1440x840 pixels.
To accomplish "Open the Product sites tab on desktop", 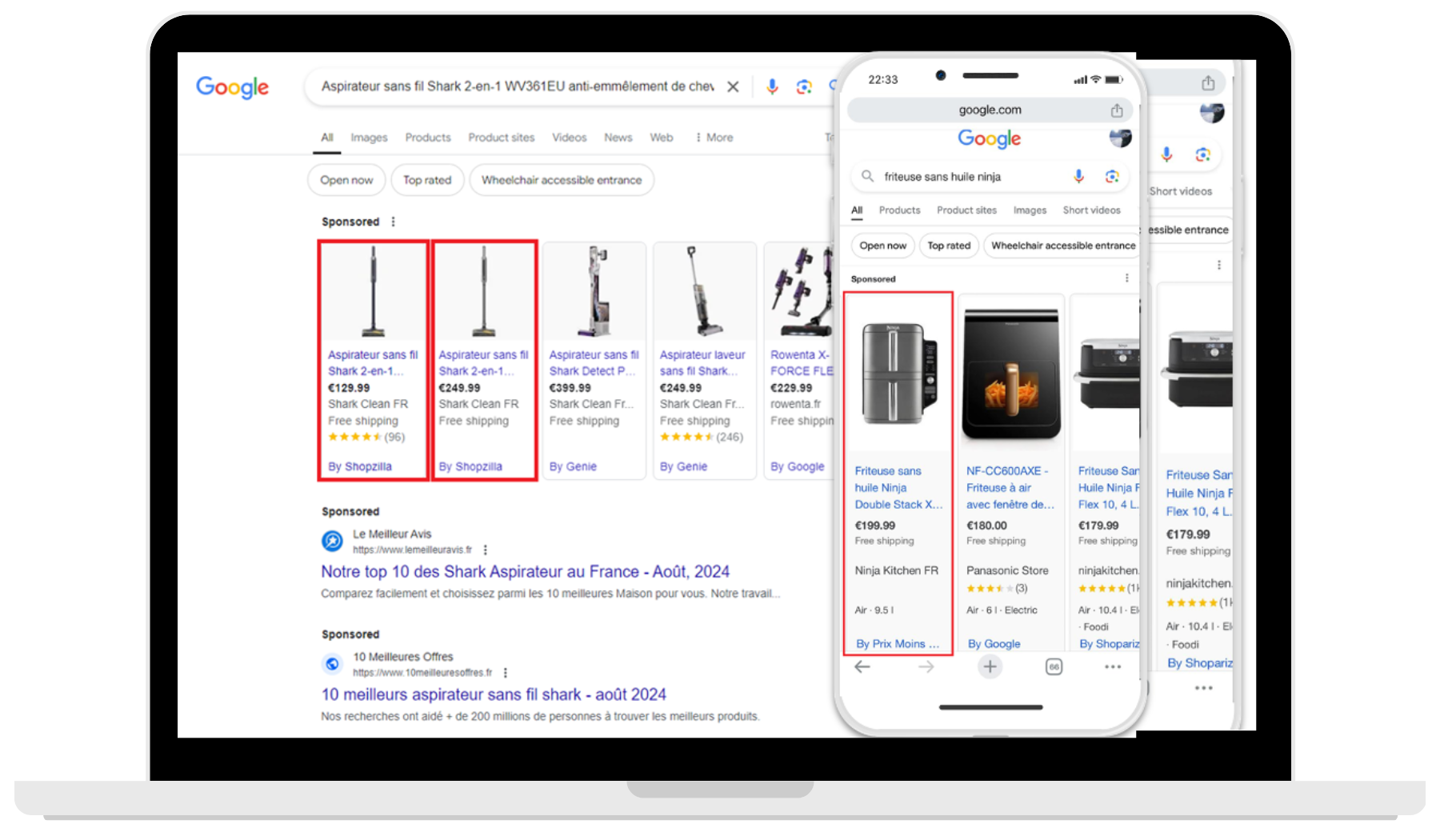I will [x=502, y=138].
